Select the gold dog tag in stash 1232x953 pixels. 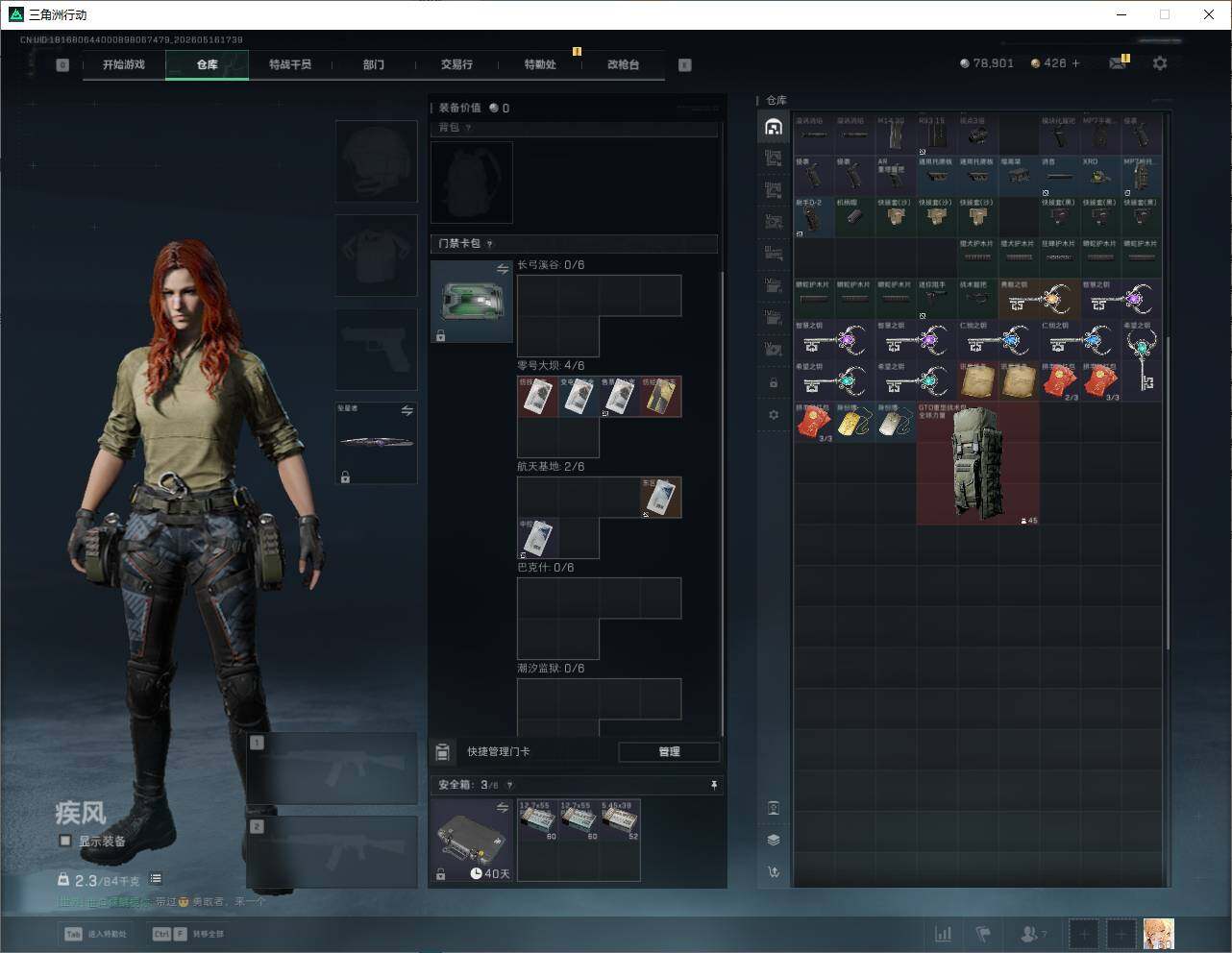click(855, 423)
